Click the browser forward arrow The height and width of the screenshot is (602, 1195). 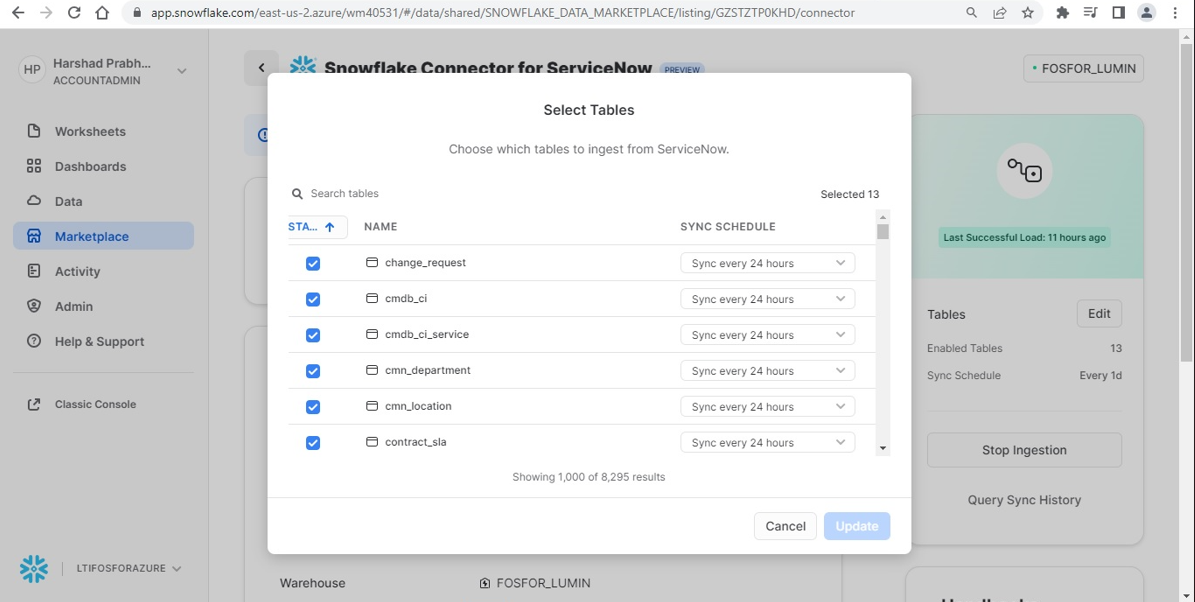click(x=46, y=13)
